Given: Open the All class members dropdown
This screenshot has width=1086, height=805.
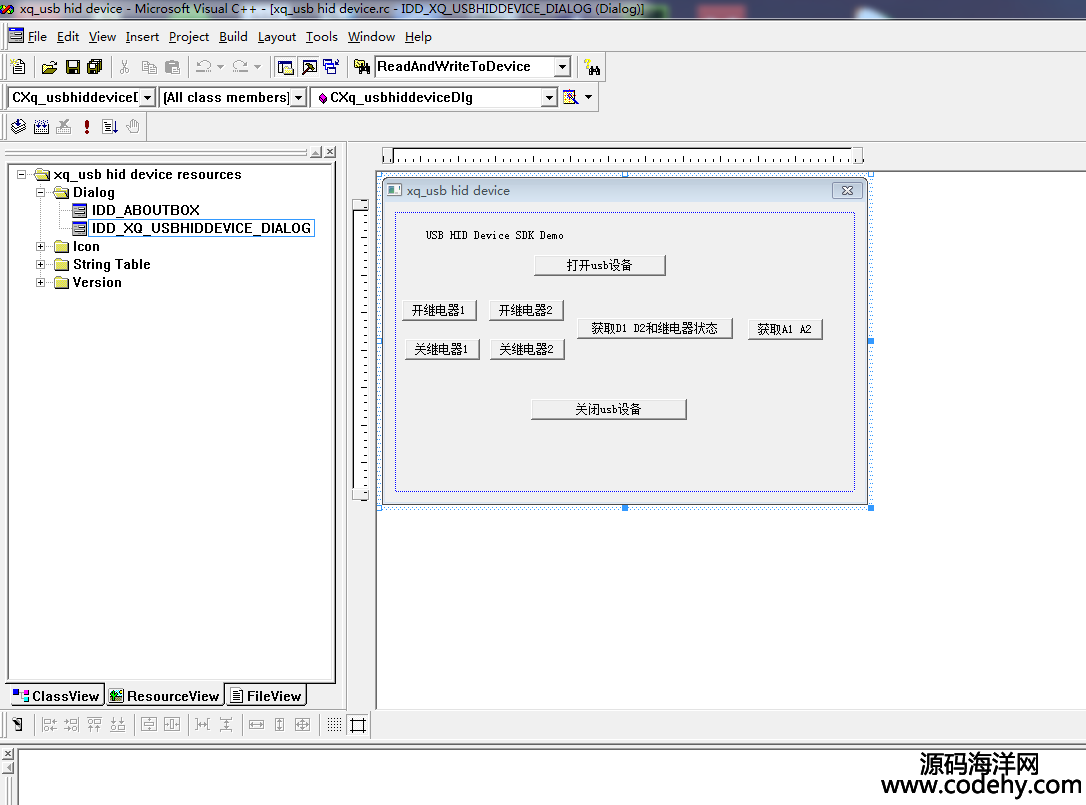Looking at the screenshot, I should pos(299,98).
